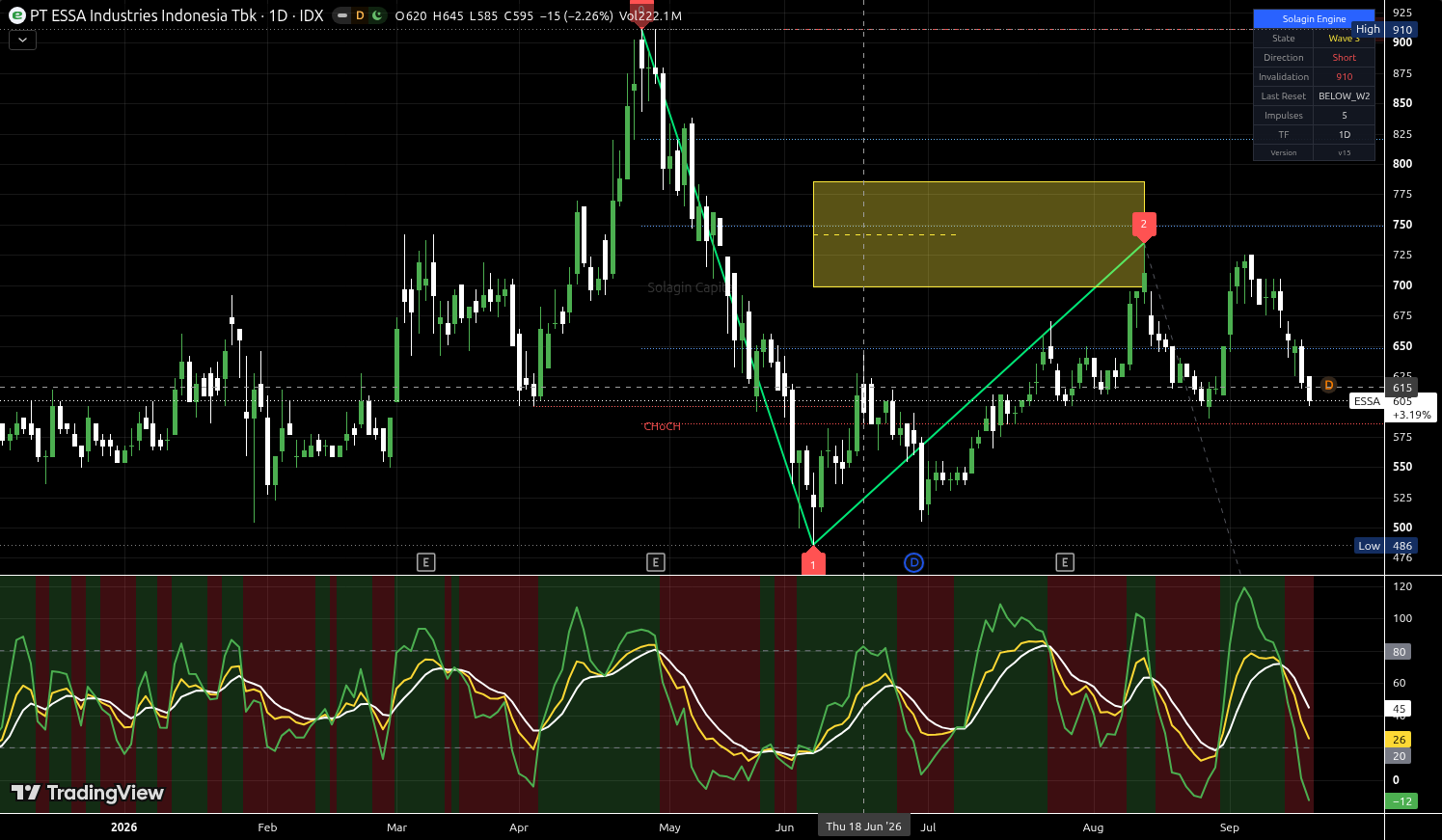Click the orange D marker beside last candle
Screen dimensions: 1442x840
pyautogui.click(x=1328, y=385)
